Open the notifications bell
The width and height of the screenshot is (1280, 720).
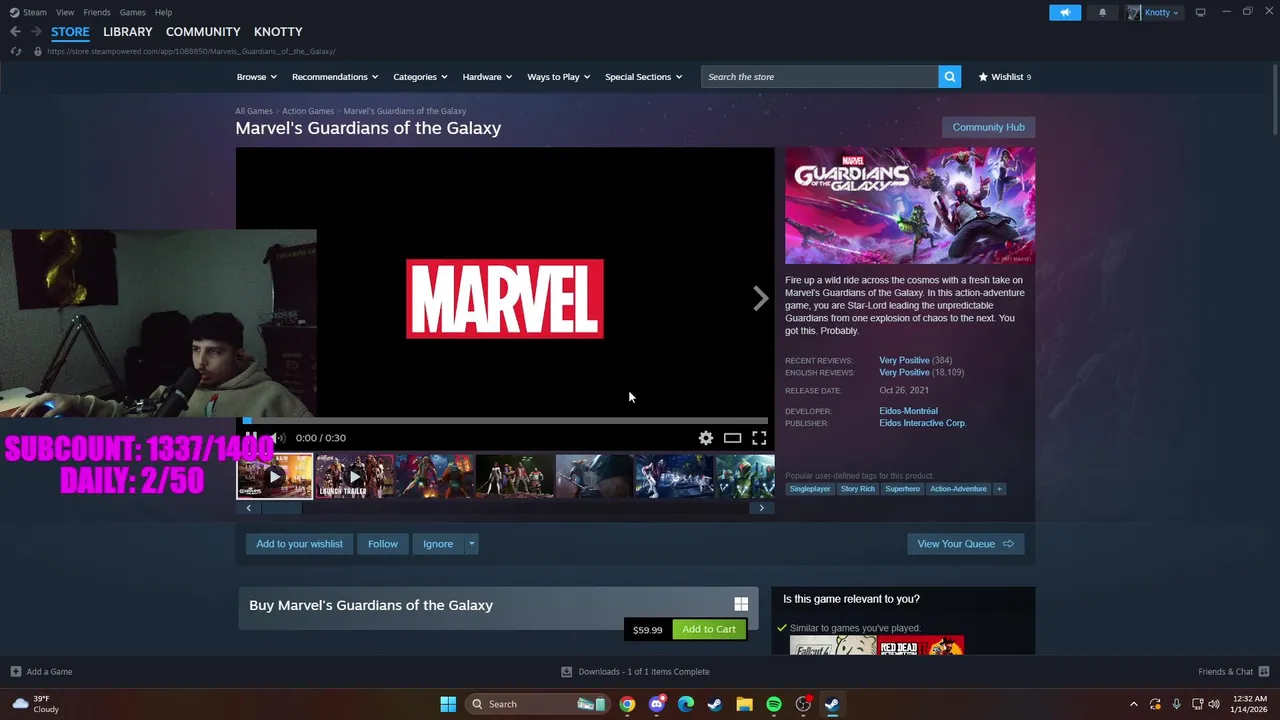[1103, 12]
